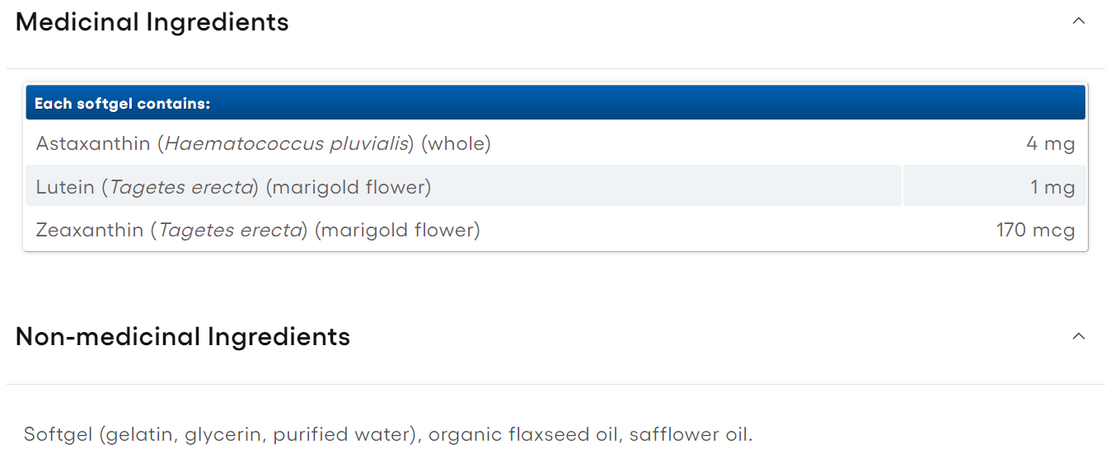Screen dimensions: 1120x472
Task: Click the 'Each softgel contains:' table header
Action: [122, 103]
